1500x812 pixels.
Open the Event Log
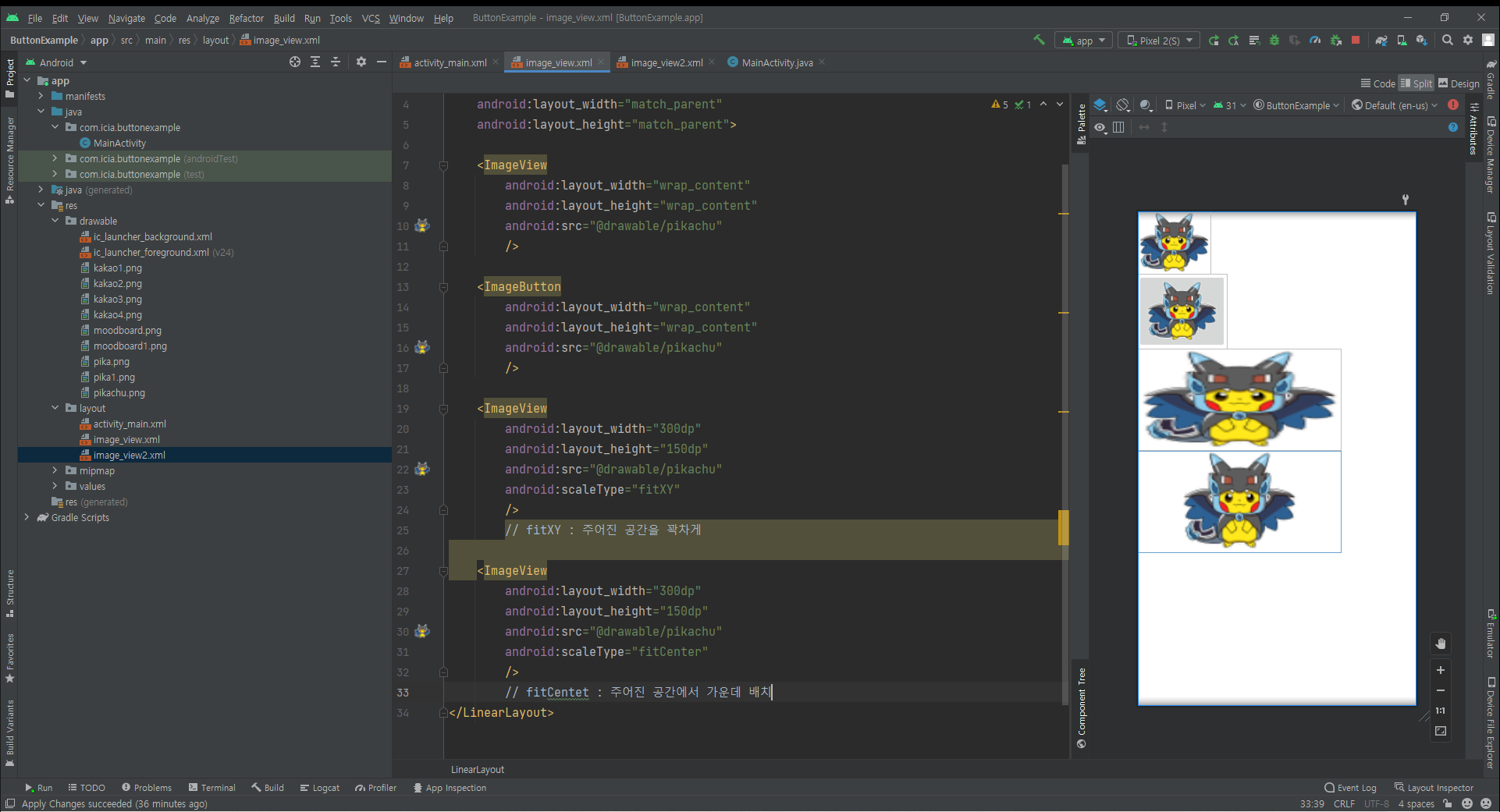click(x=1351, y=788)
